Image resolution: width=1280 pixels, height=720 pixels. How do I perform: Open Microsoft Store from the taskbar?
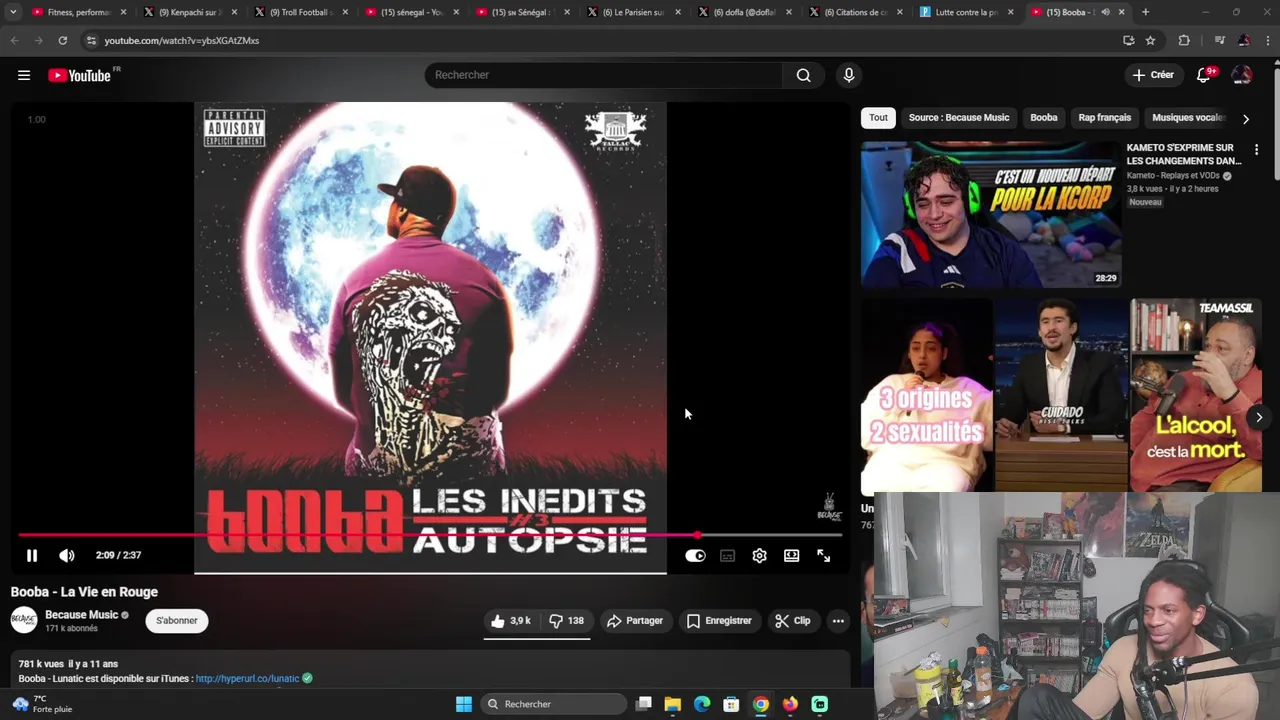pyautogui.click(x=731, y=705)
